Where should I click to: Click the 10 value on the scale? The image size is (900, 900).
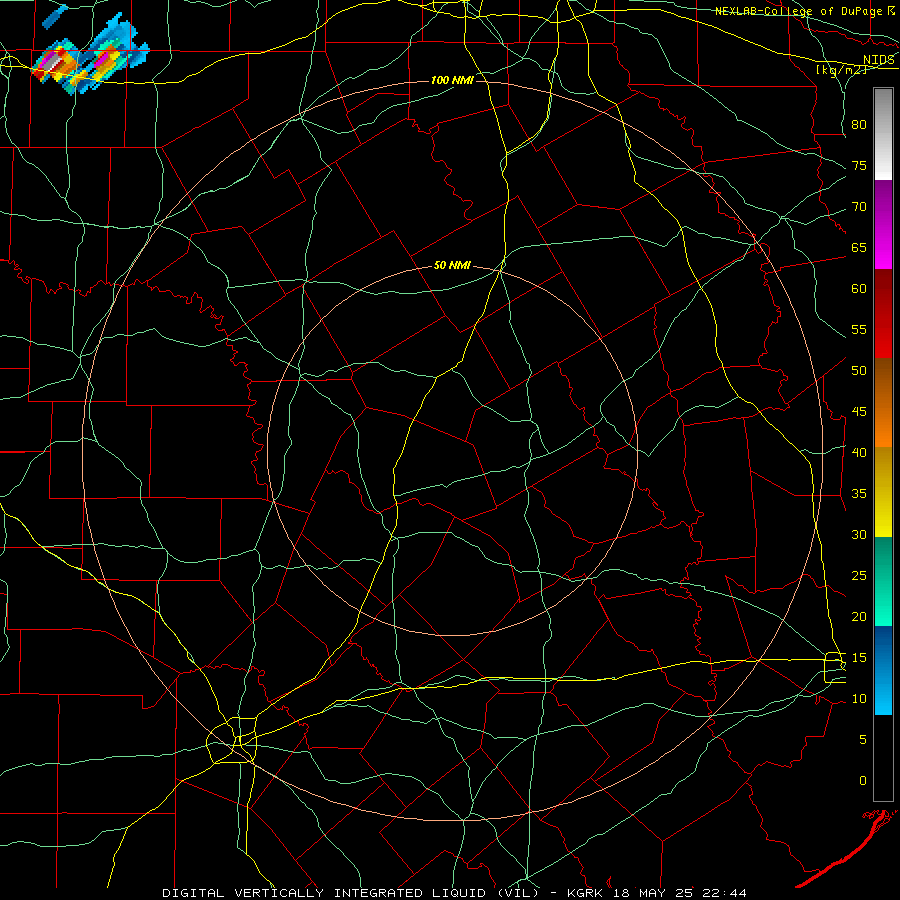pyautogui.click(x=859, y=699)
